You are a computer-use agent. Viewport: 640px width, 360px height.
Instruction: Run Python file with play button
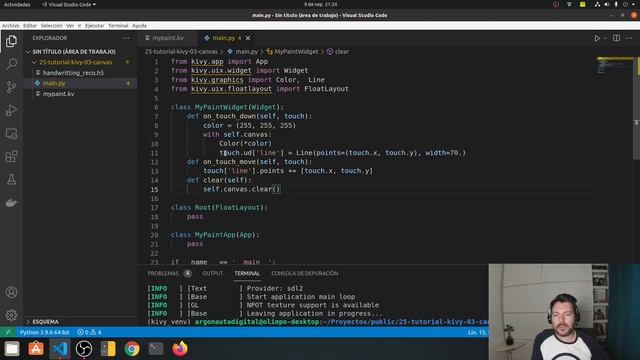(597, 38)
